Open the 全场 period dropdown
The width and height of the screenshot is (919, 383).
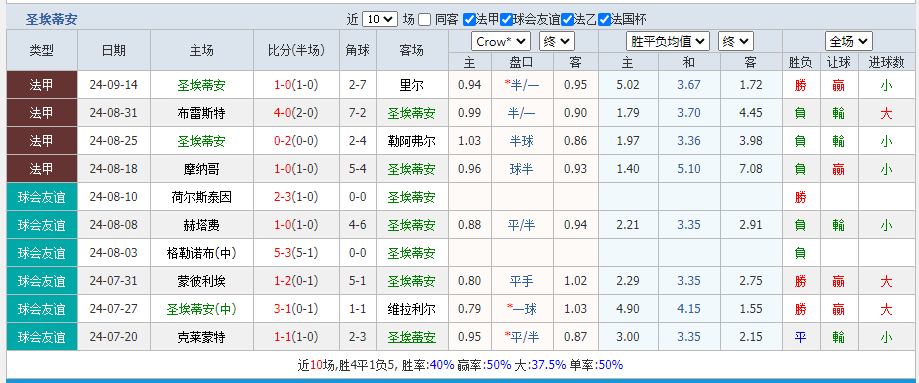(849, 42)
